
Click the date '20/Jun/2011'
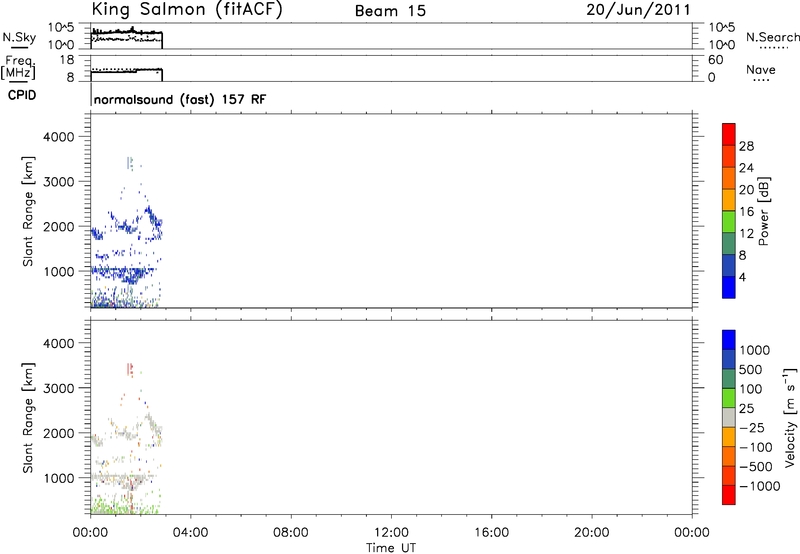coord(638,10)
